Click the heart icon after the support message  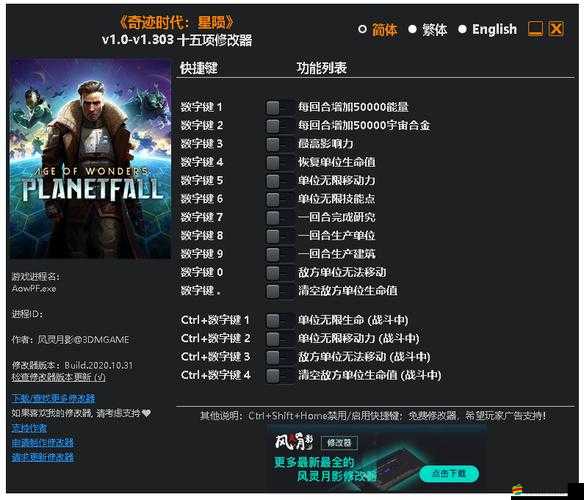[147, 413]
